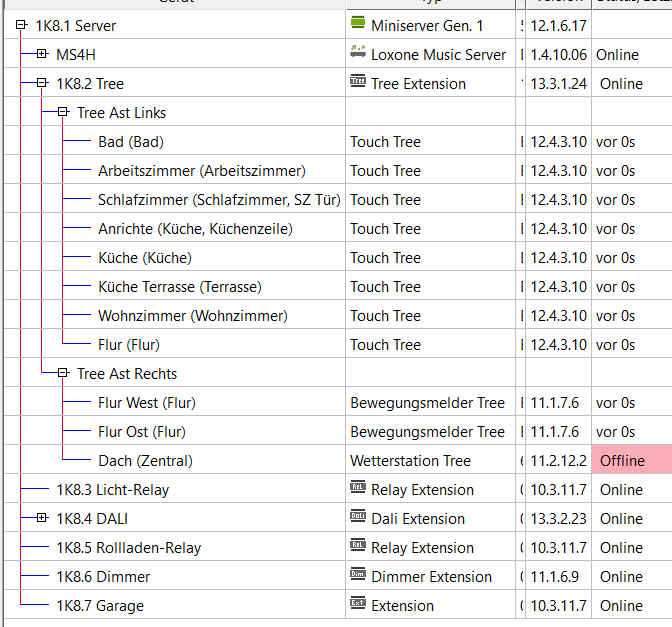Viewport: 672px width, 627px height.
Task: Click the Tree Extension icon
Action: click(x=358, y=83)
